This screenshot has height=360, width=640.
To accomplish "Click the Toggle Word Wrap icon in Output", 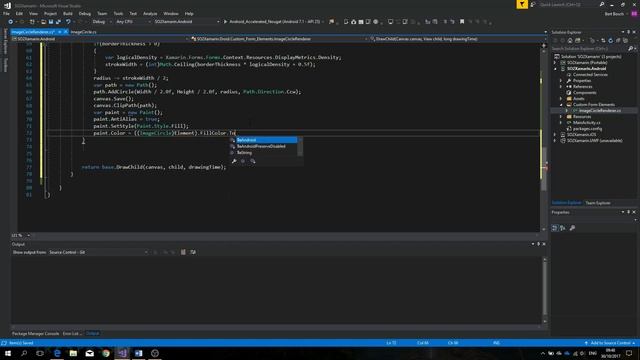I will [193, 252].
